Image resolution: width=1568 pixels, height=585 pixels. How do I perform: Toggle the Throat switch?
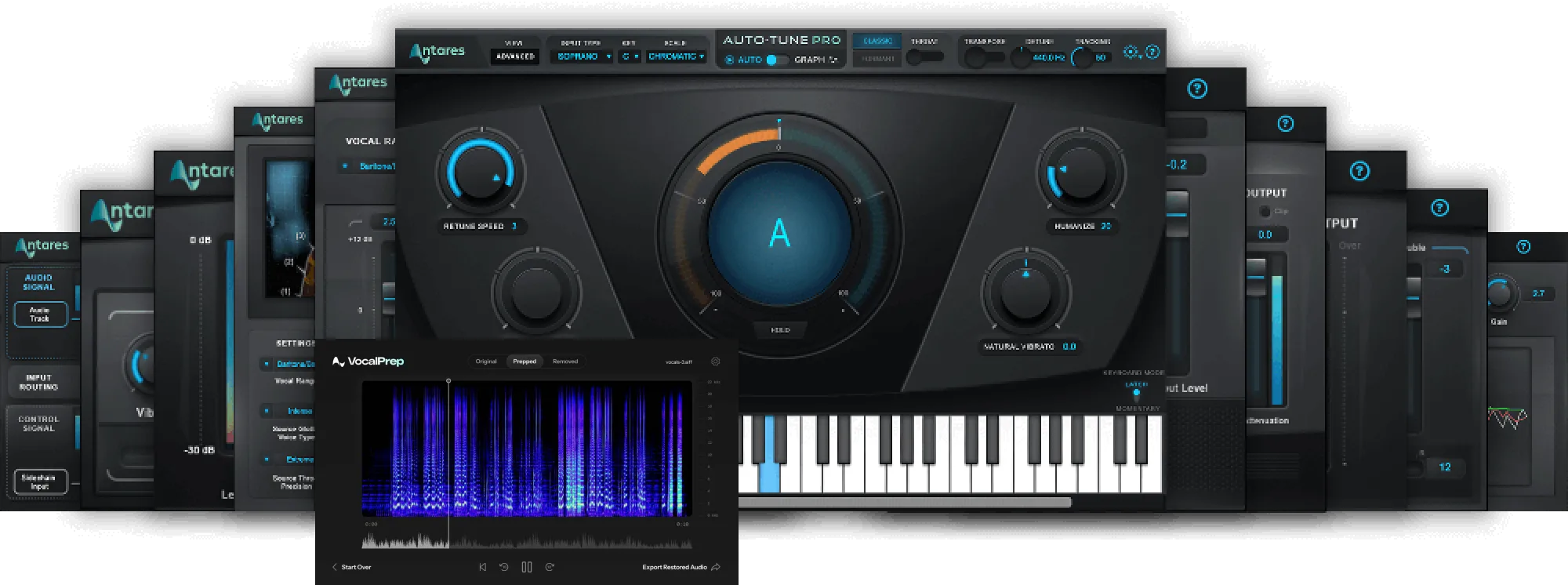point(924,57)
